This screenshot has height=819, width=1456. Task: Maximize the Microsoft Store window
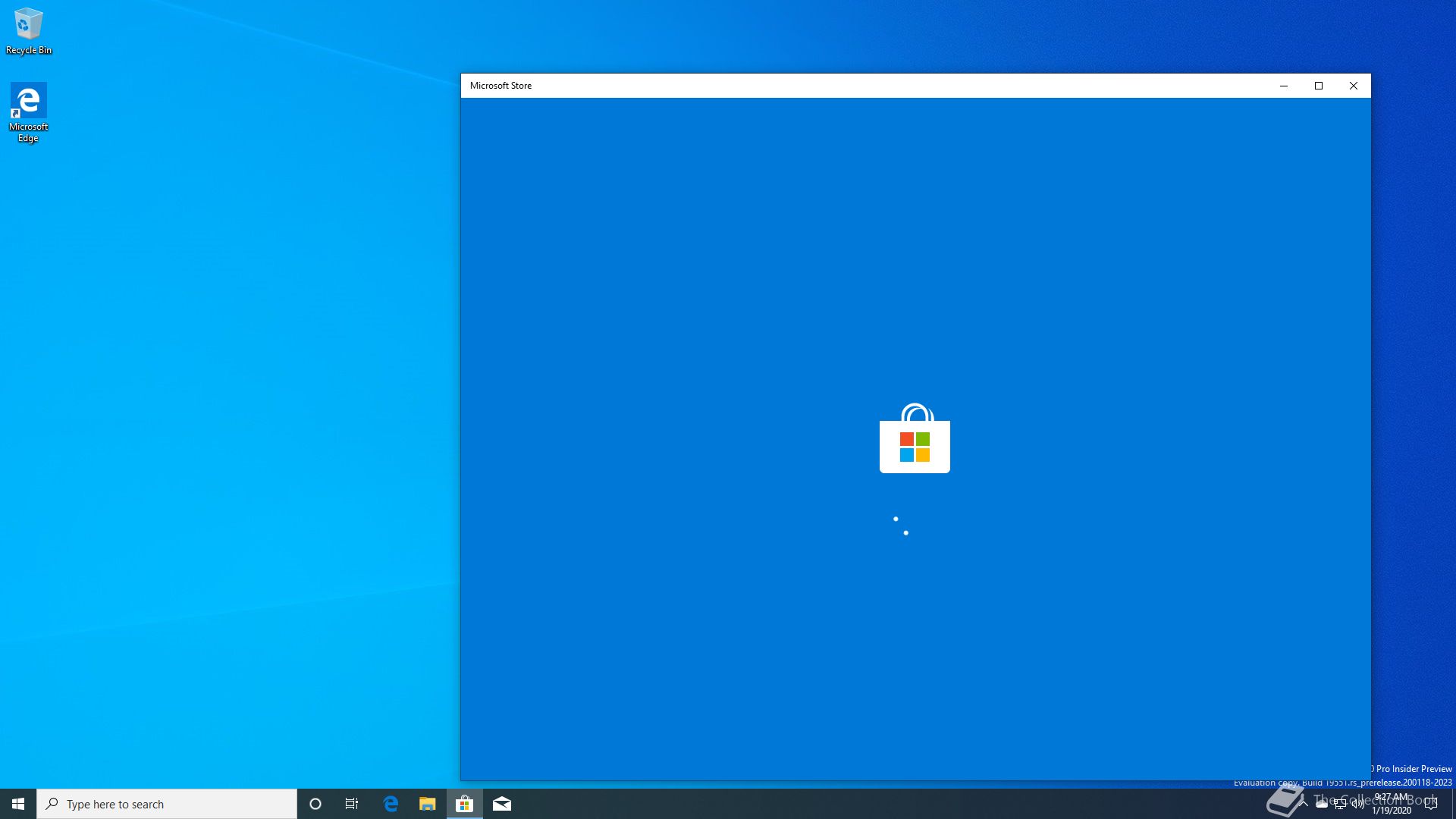tap(1319, 86)
